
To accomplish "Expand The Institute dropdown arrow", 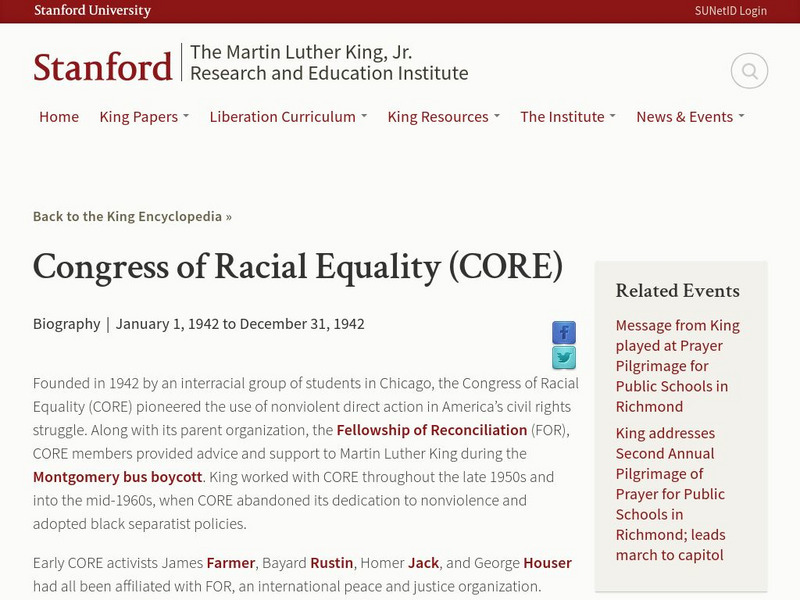I will [x=612, y=116].
